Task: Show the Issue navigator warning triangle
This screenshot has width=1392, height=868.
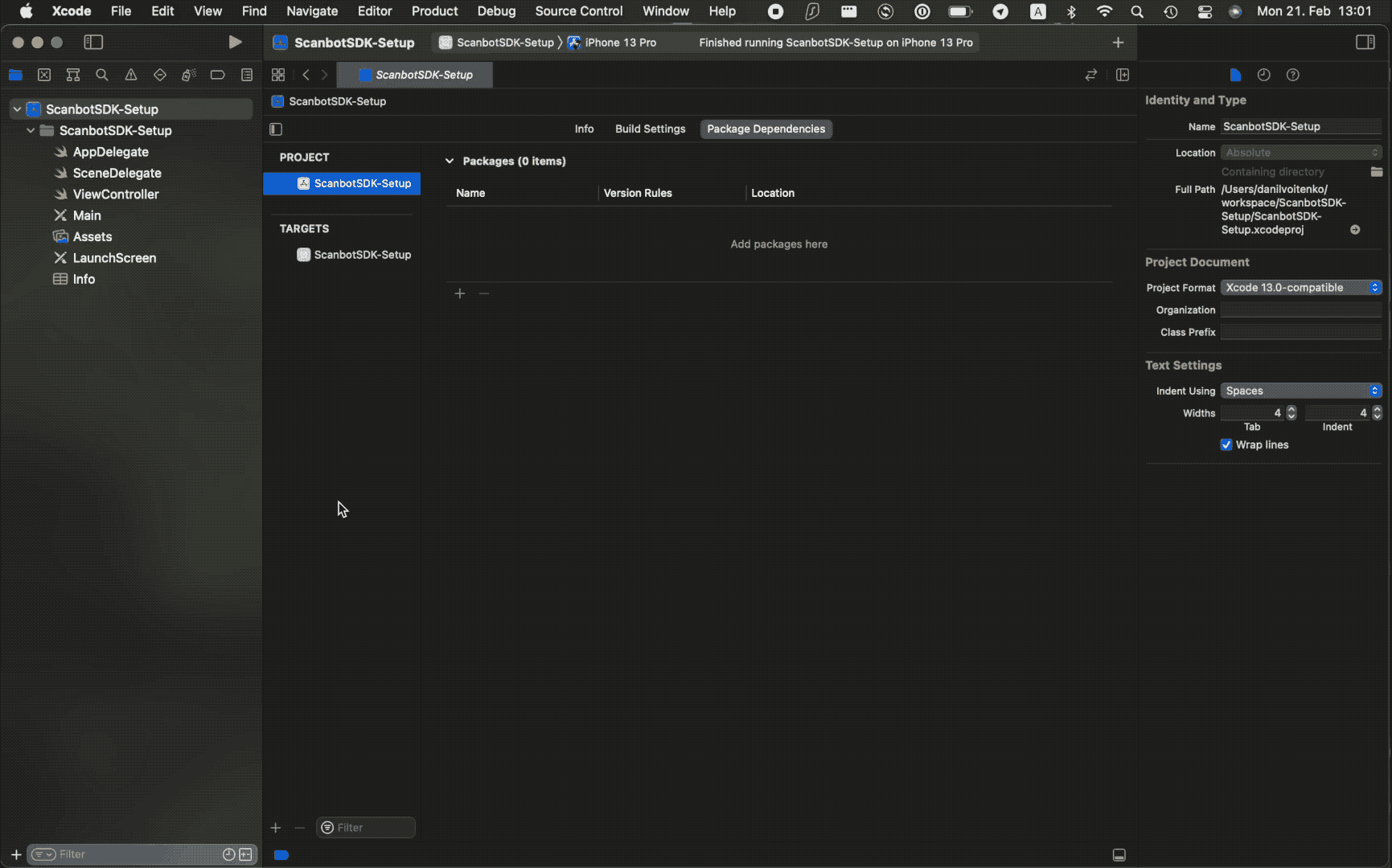Action: point(131,75)
